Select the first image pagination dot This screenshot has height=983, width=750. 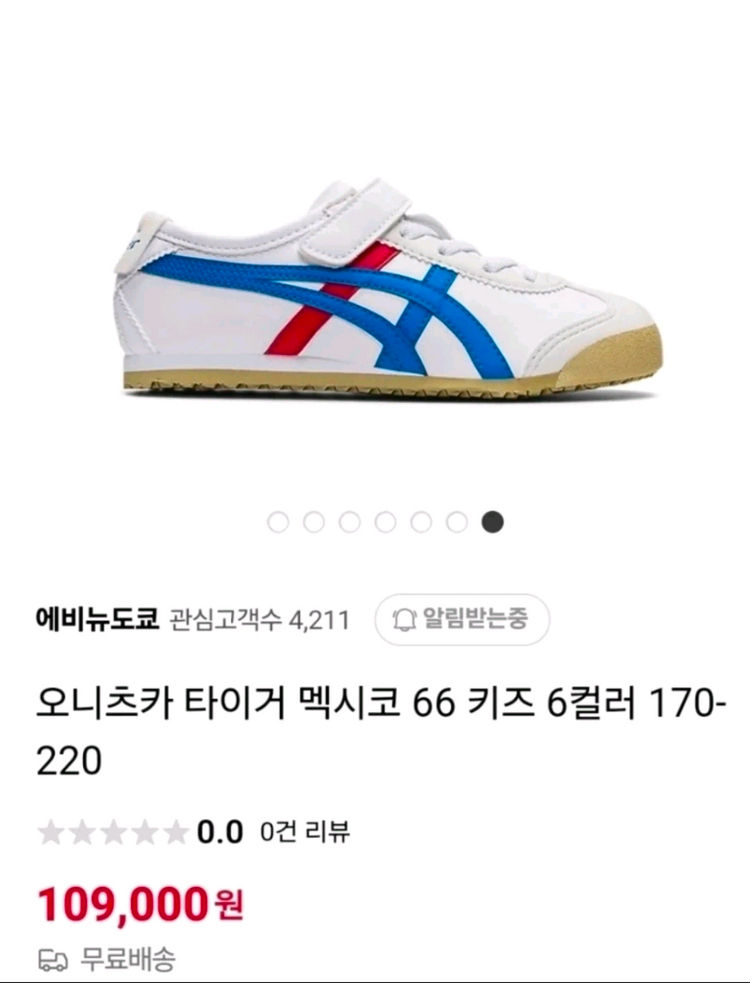[278, 522]
